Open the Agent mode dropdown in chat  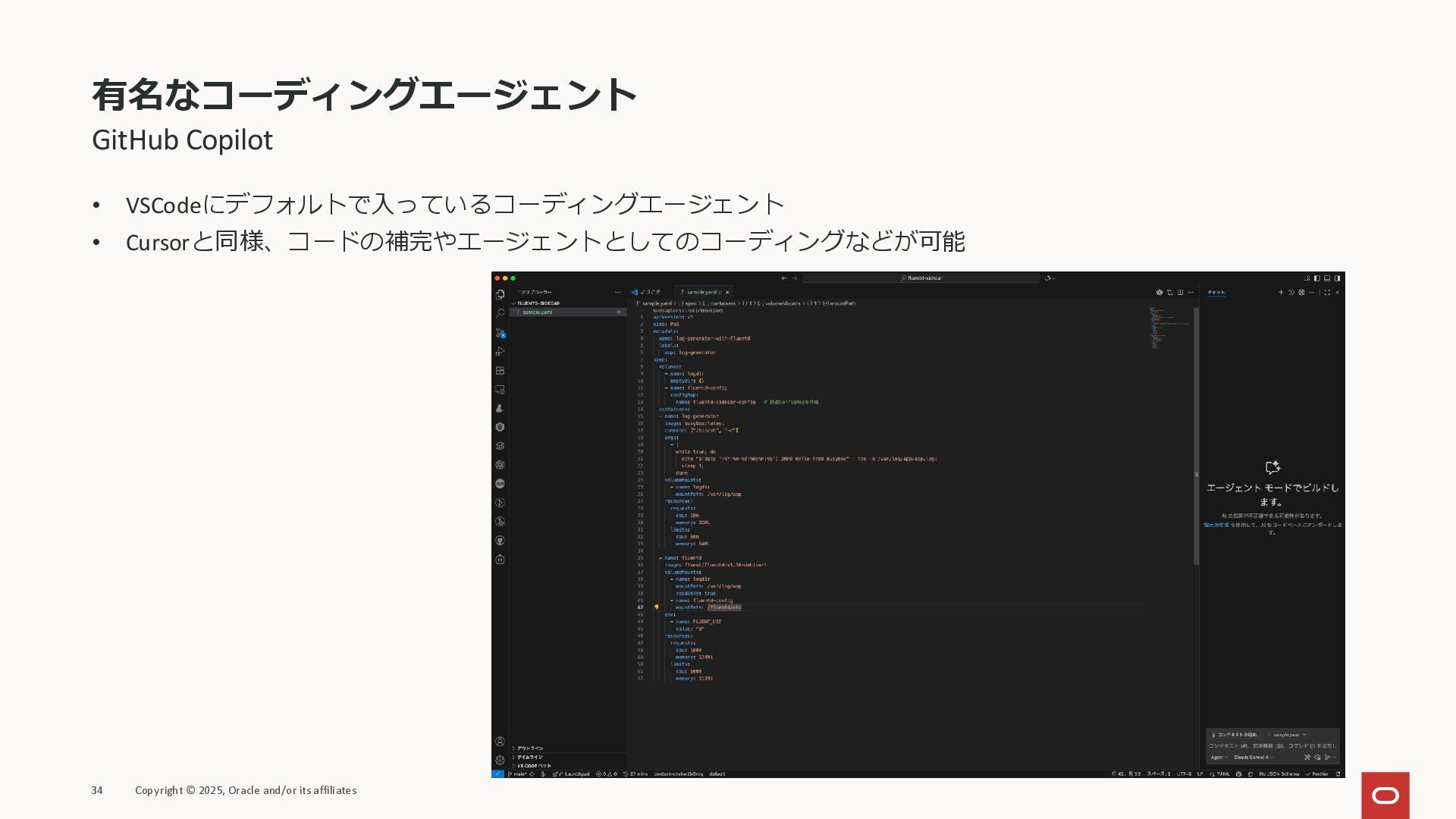[x=1219, y=757]
